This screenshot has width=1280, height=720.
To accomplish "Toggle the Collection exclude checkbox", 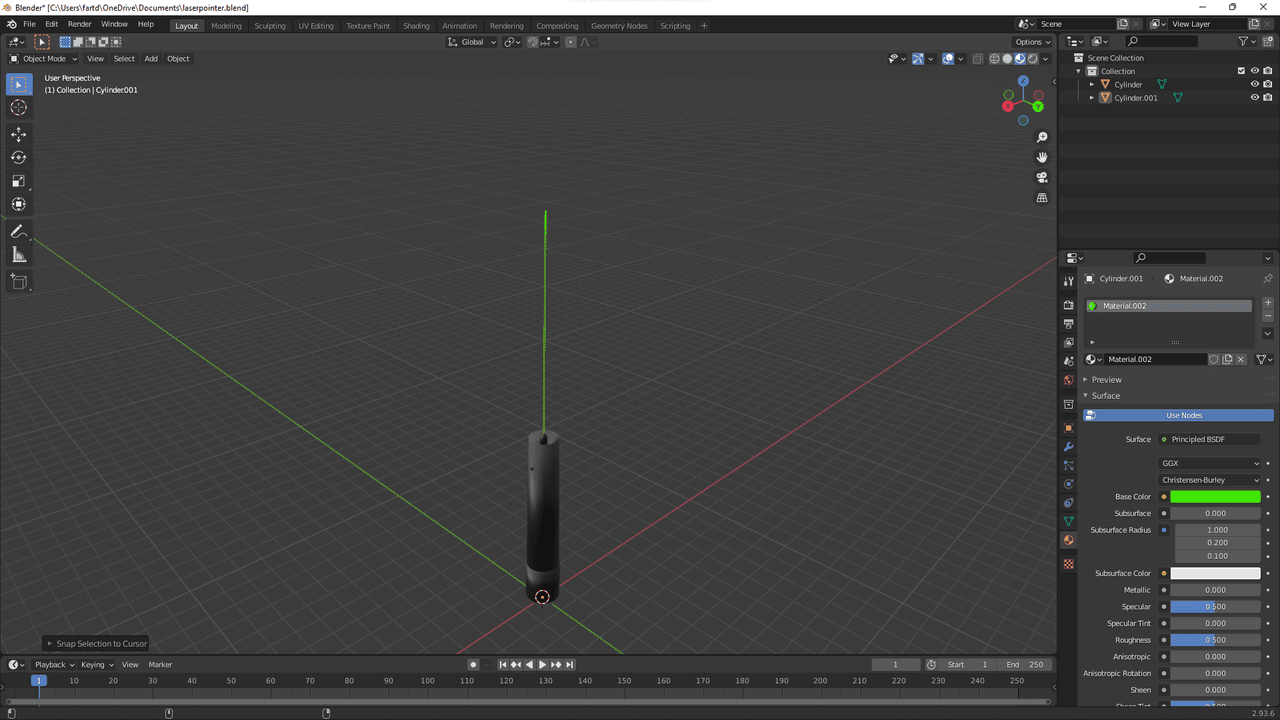I will [x=1241, y=71].
